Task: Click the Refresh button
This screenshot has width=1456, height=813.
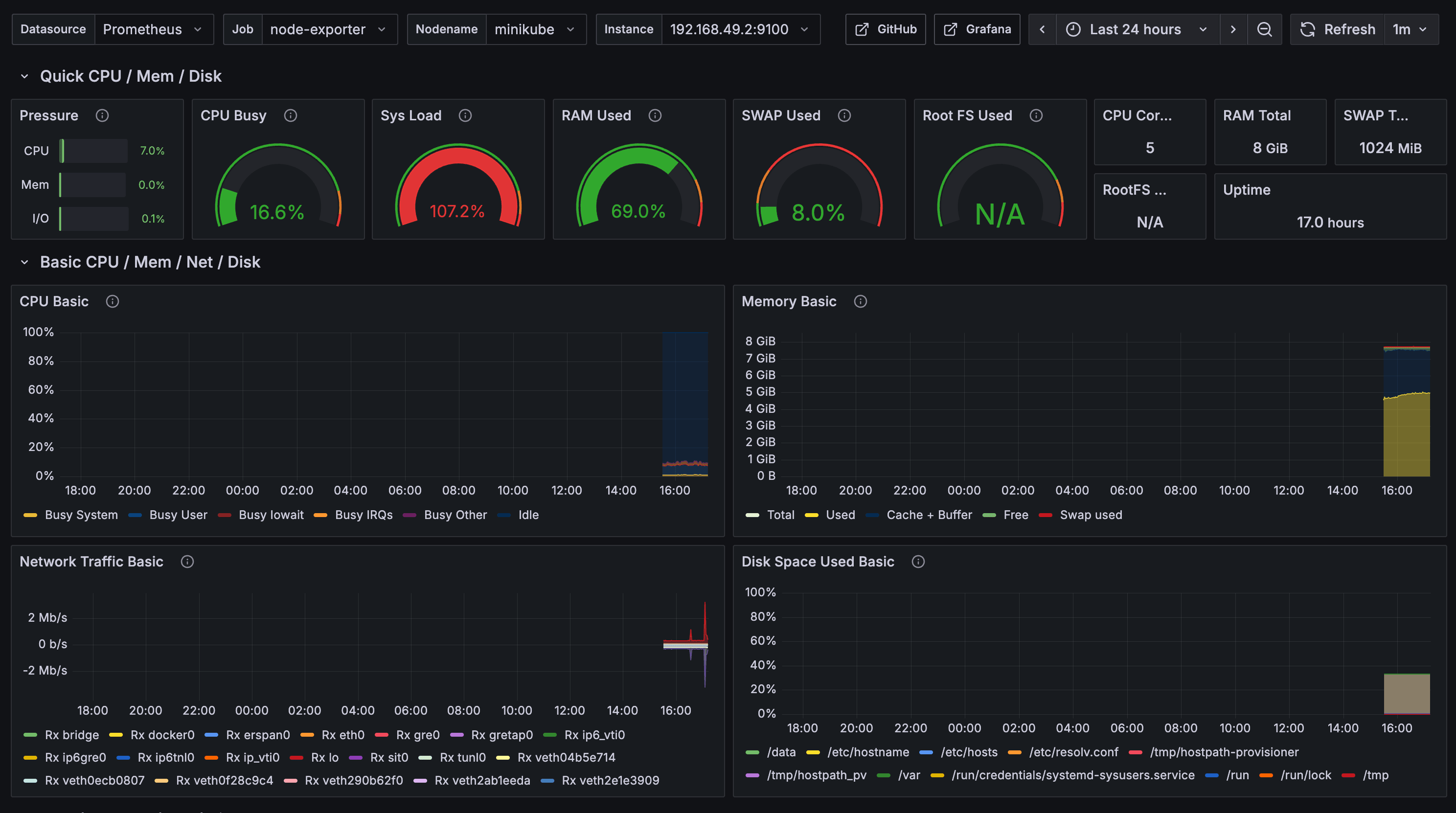Action: click(x=1337, y=29)
